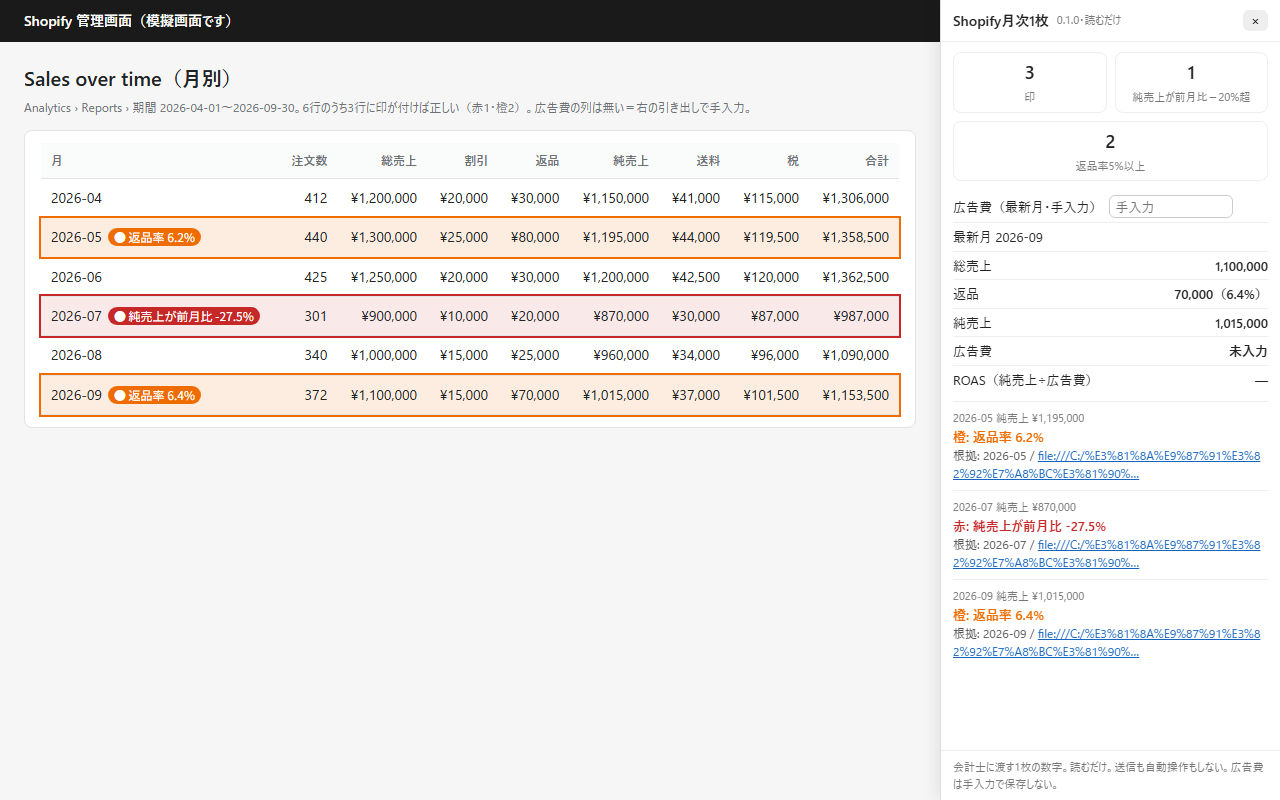Click the total ¥1,090,000 in 2026-08 row
The image size is (1280, 800).
pos(855,355)
